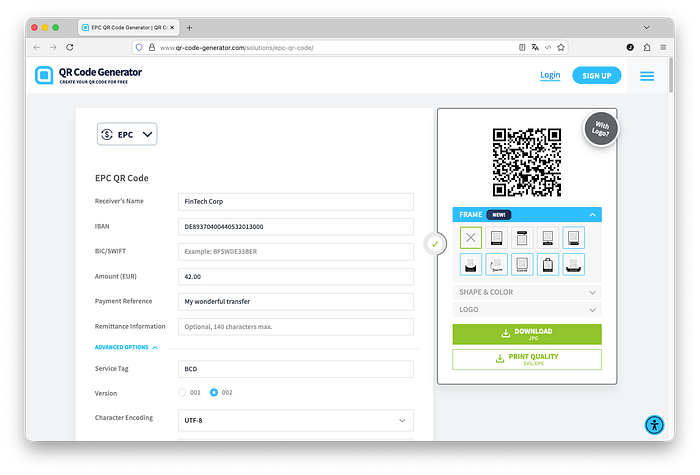
Task: Download the QR code as JPG
Action: 527,334
